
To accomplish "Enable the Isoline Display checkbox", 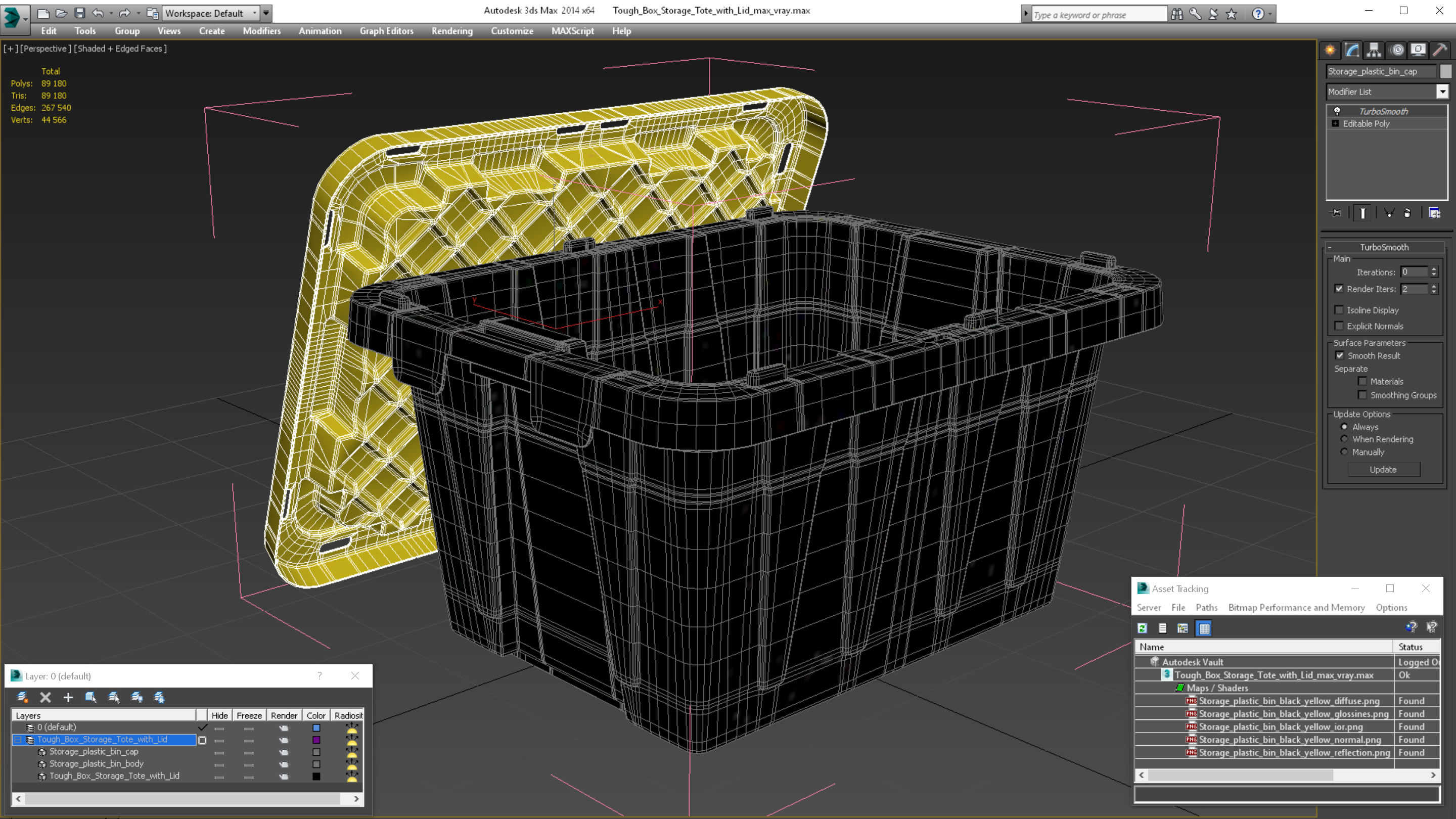I will 1339,310.
